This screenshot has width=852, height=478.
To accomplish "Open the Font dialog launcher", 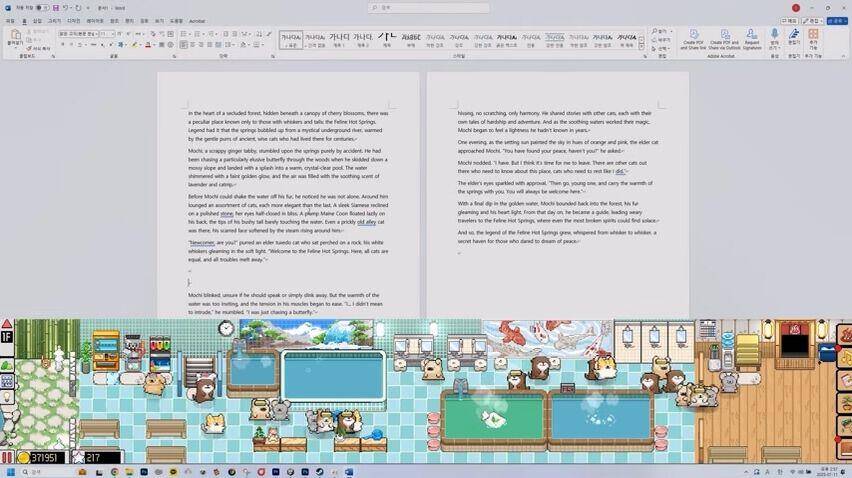I will 174,56.
